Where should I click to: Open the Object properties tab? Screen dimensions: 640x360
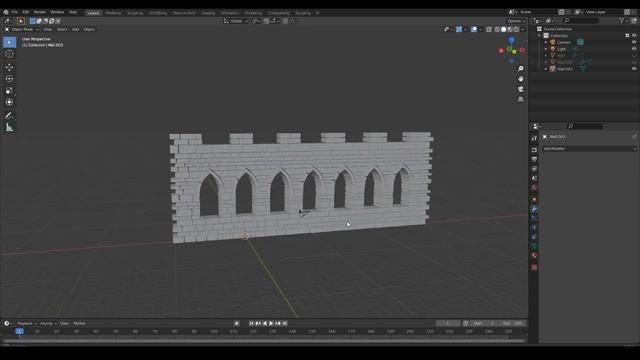tap(534, 199)
